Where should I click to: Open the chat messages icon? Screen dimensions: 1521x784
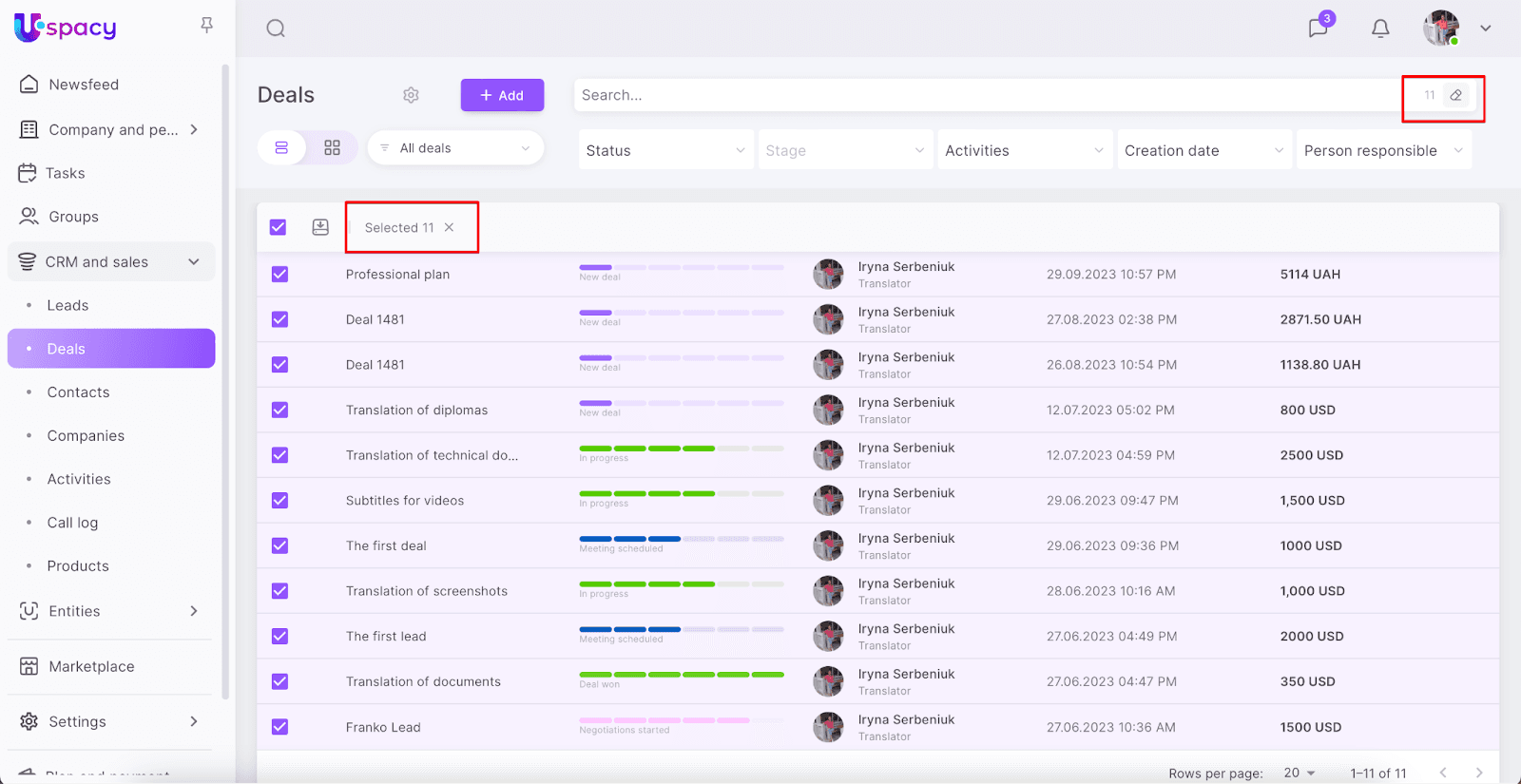(x=1318, y=29)
